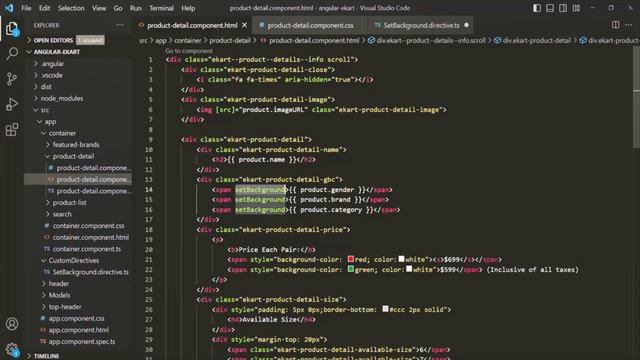Click green color swatch on line 22
This screenshot has height=360, width=640.
pos(351,269)
